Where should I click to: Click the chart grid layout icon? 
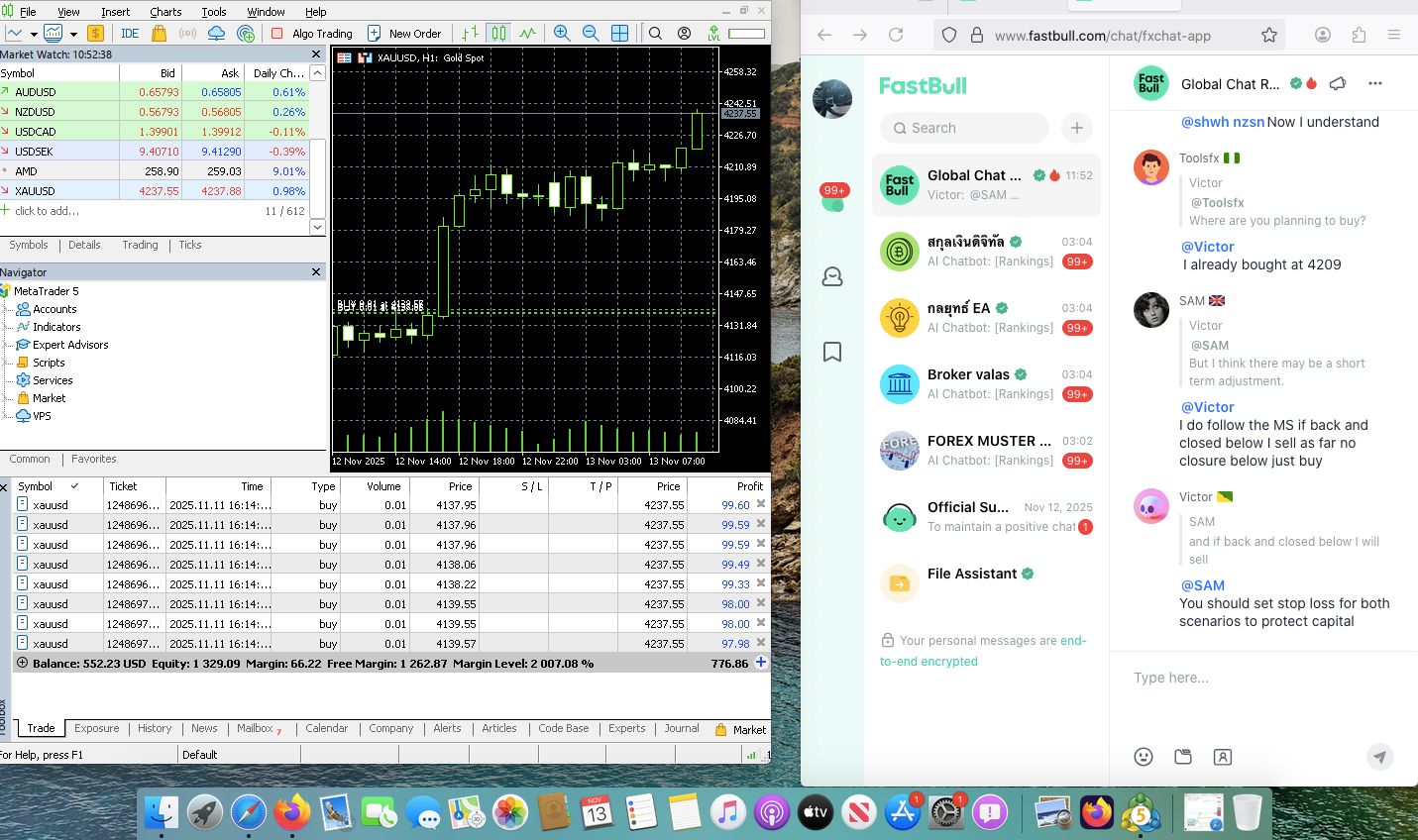pyautogui.click(x=619, y=33)
